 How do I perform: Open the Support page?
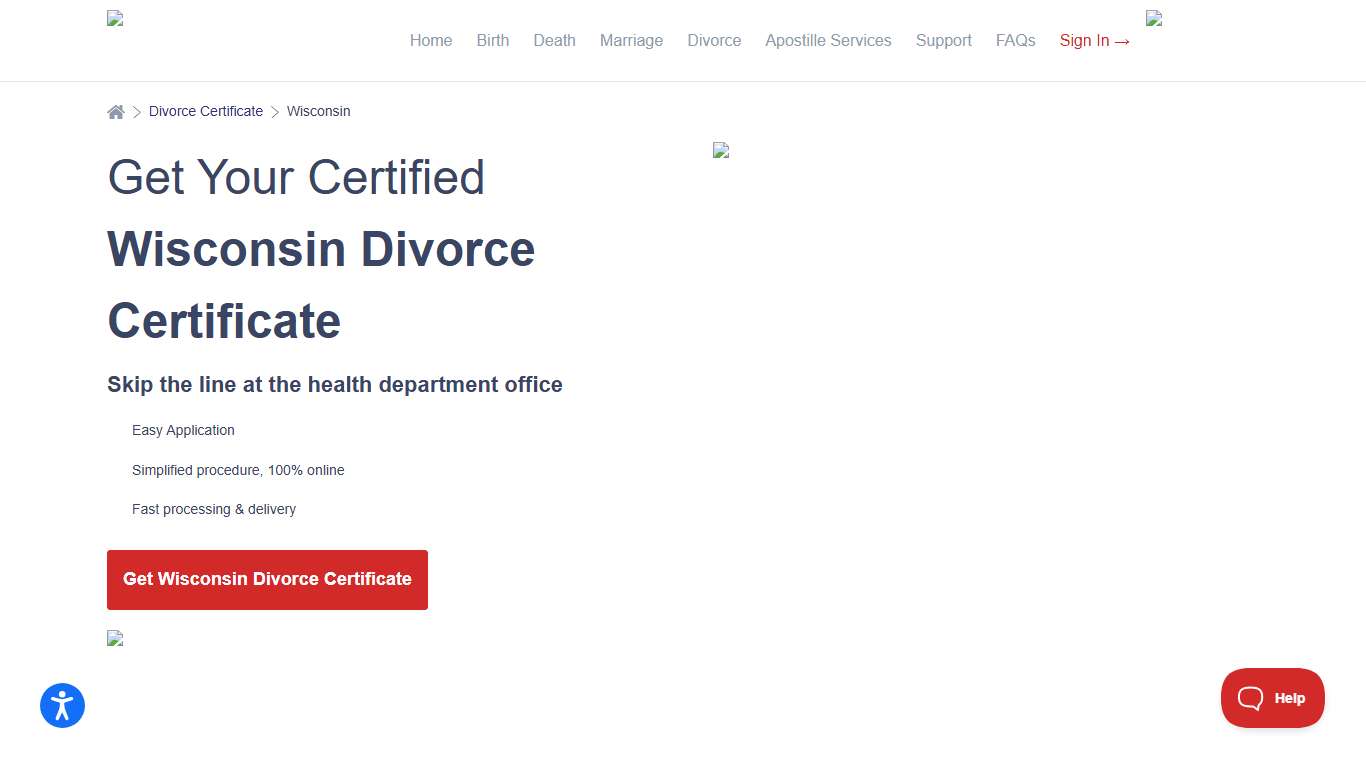click(x=943, y=40)
